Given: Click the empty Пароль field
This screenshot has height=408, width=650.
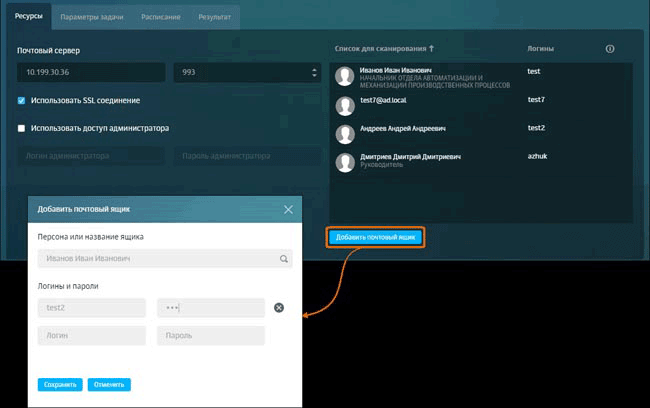Looking at the screenshot, I should coord(211,335).
